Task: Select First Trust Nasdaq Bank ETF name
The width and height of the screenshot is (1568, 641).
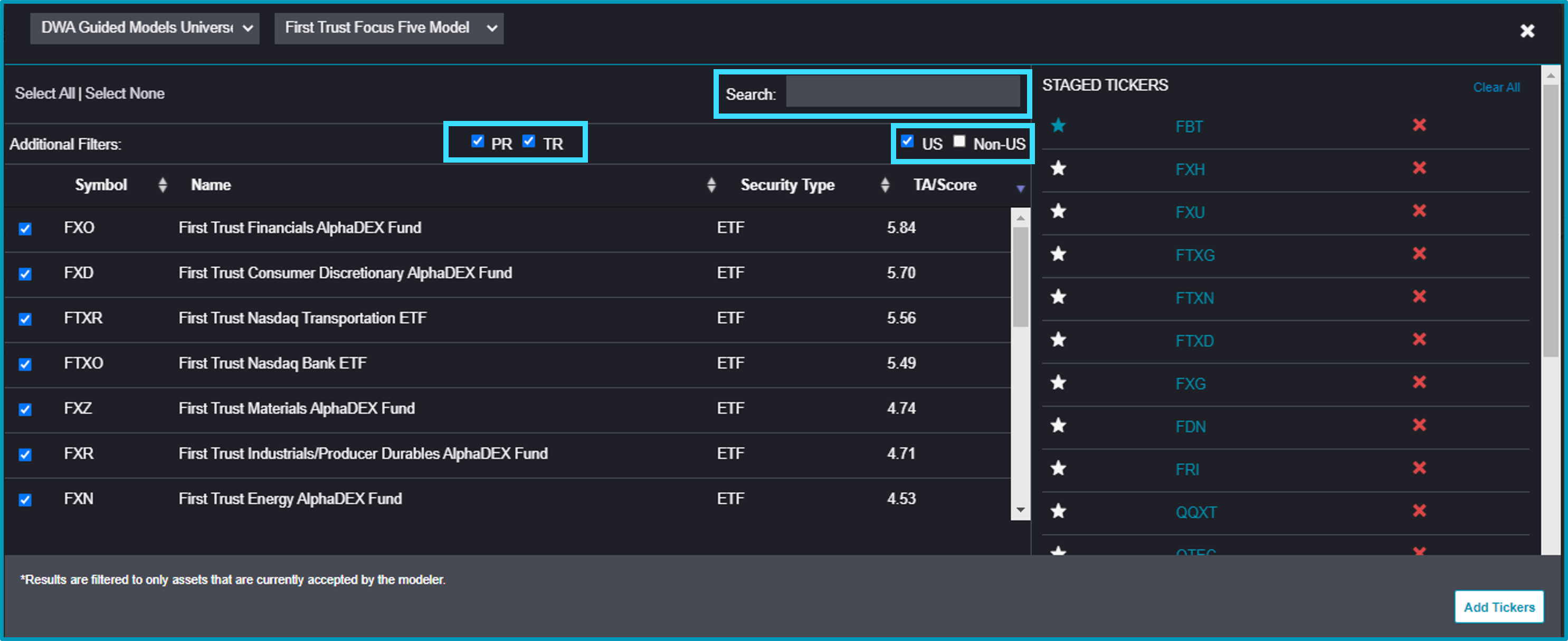Action: tap(273, 363)
